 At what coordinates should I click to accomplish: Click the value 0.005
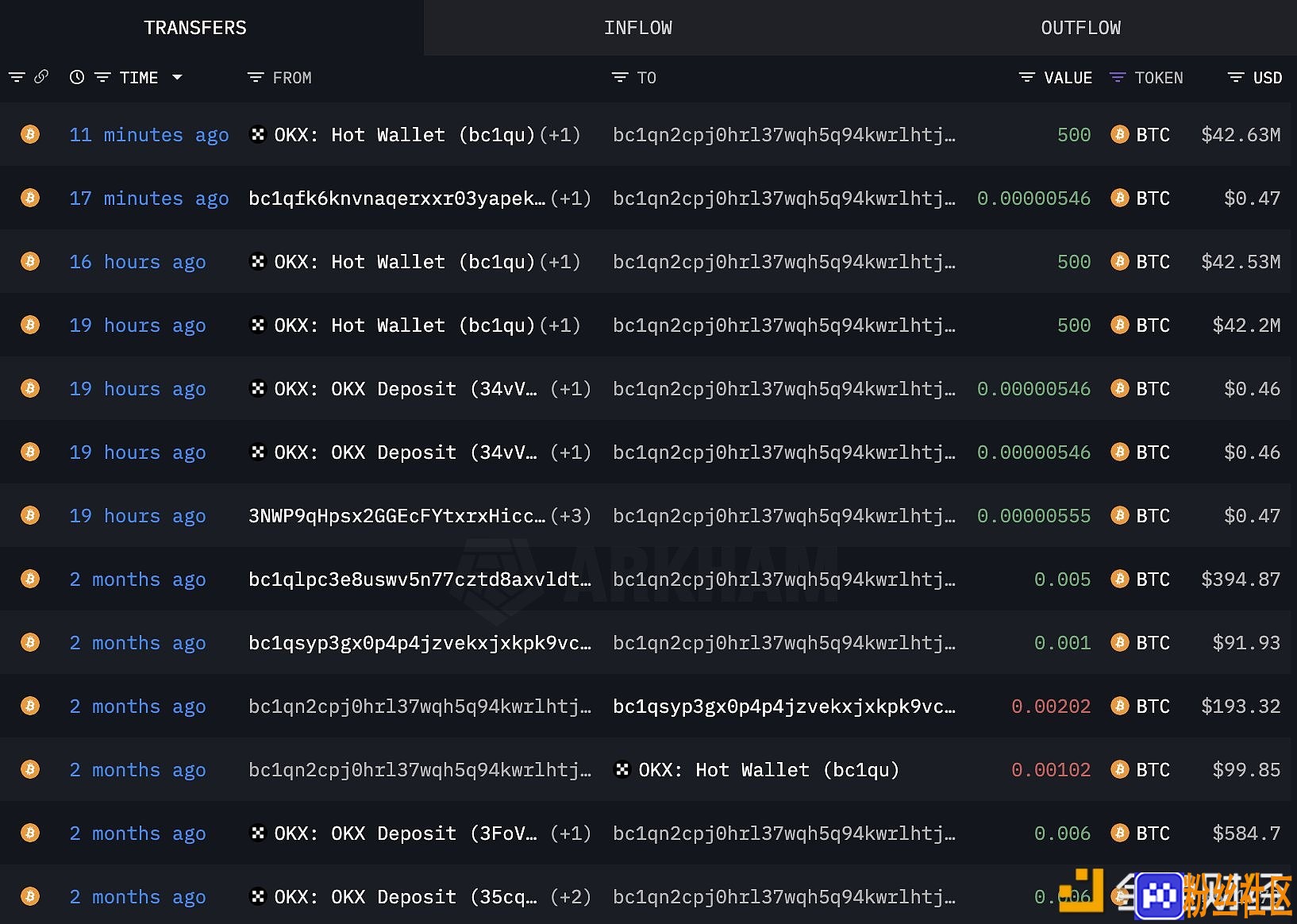1062,579
